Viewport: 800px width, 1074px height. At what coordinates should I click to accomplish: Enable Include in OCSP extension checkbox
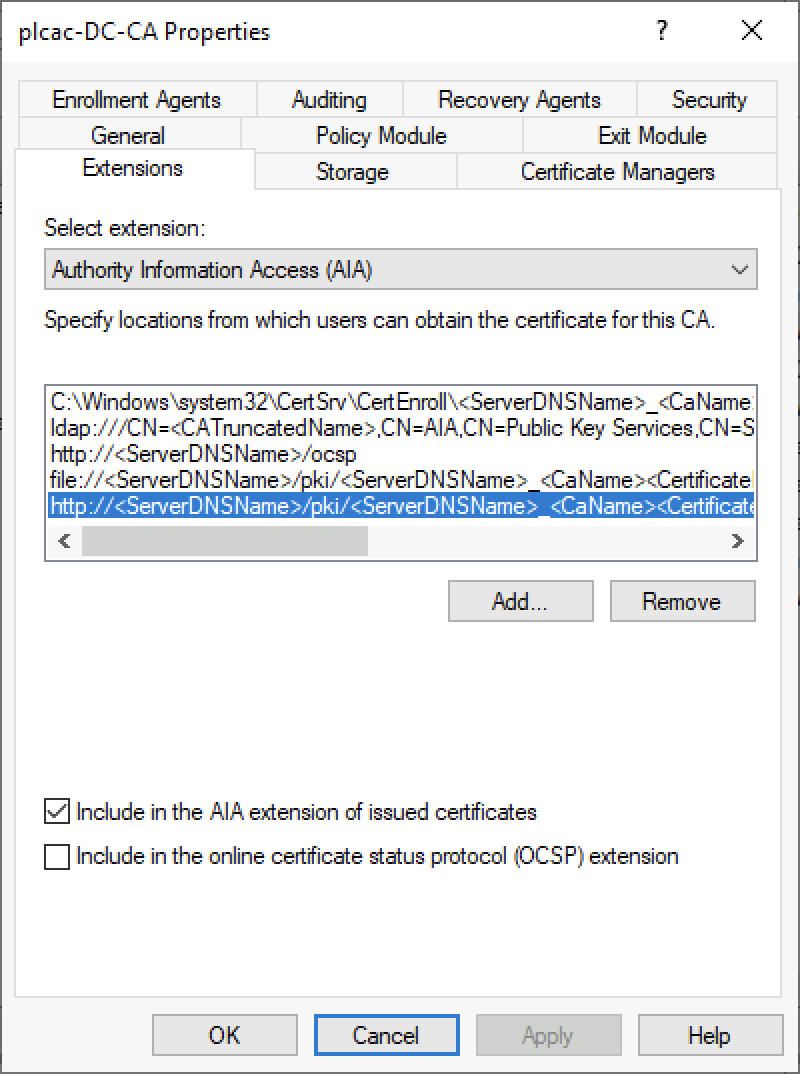coord(58,857)
